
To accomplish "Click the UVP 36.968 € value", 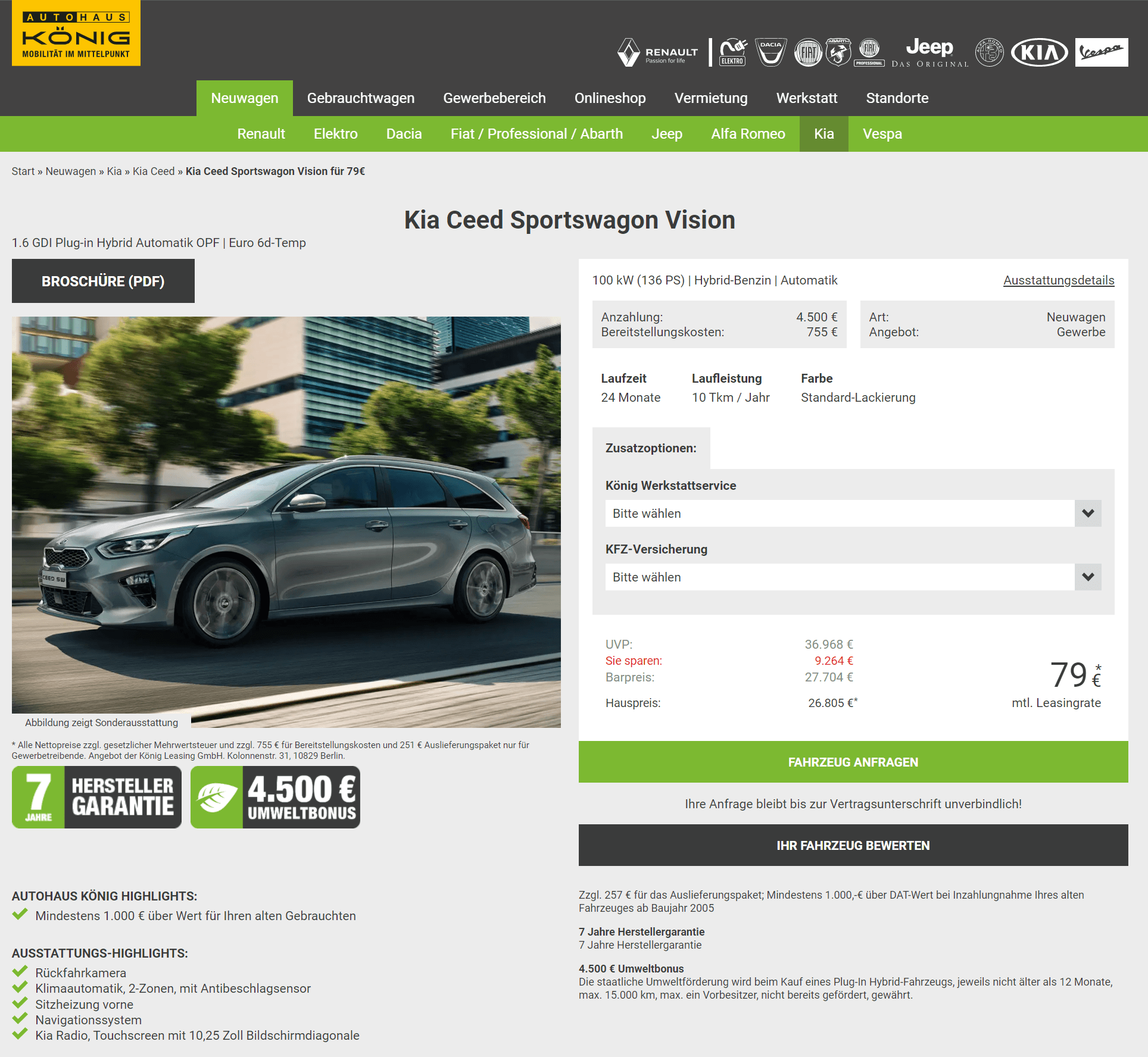I will (x=829, y=645).
